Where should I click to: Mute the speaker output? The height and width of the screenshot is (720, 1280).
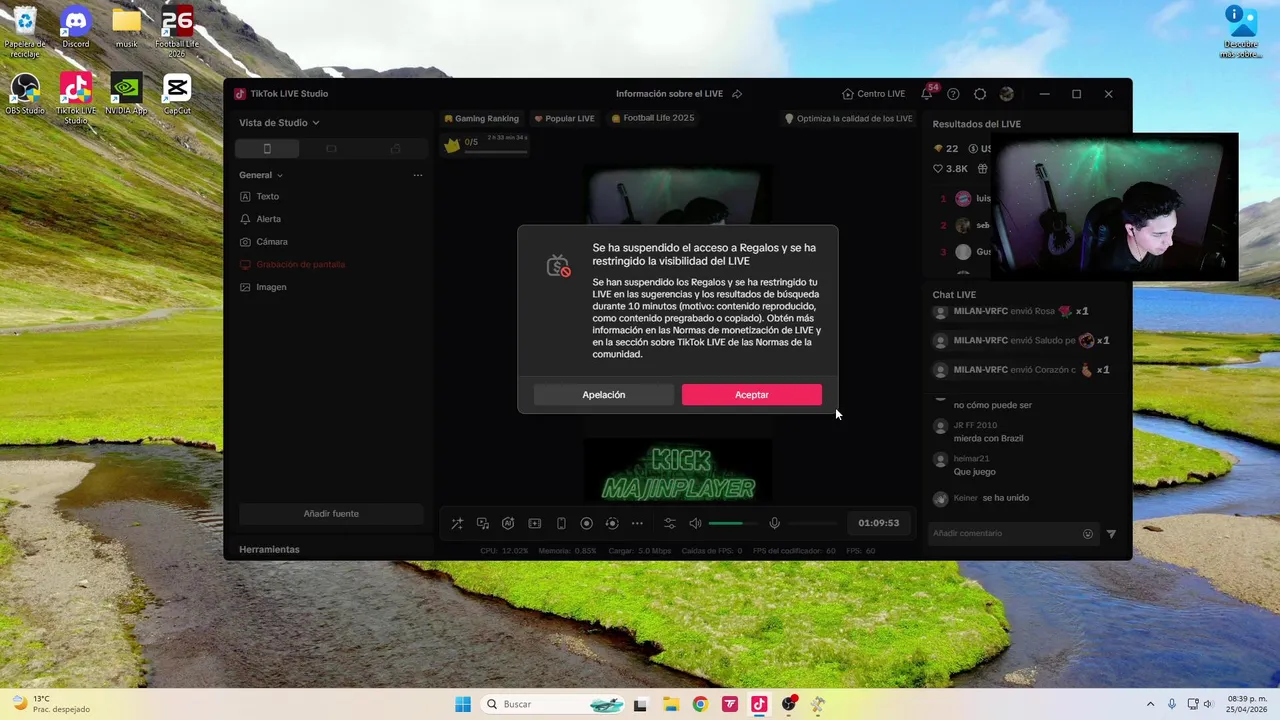[x=695, y=523]
